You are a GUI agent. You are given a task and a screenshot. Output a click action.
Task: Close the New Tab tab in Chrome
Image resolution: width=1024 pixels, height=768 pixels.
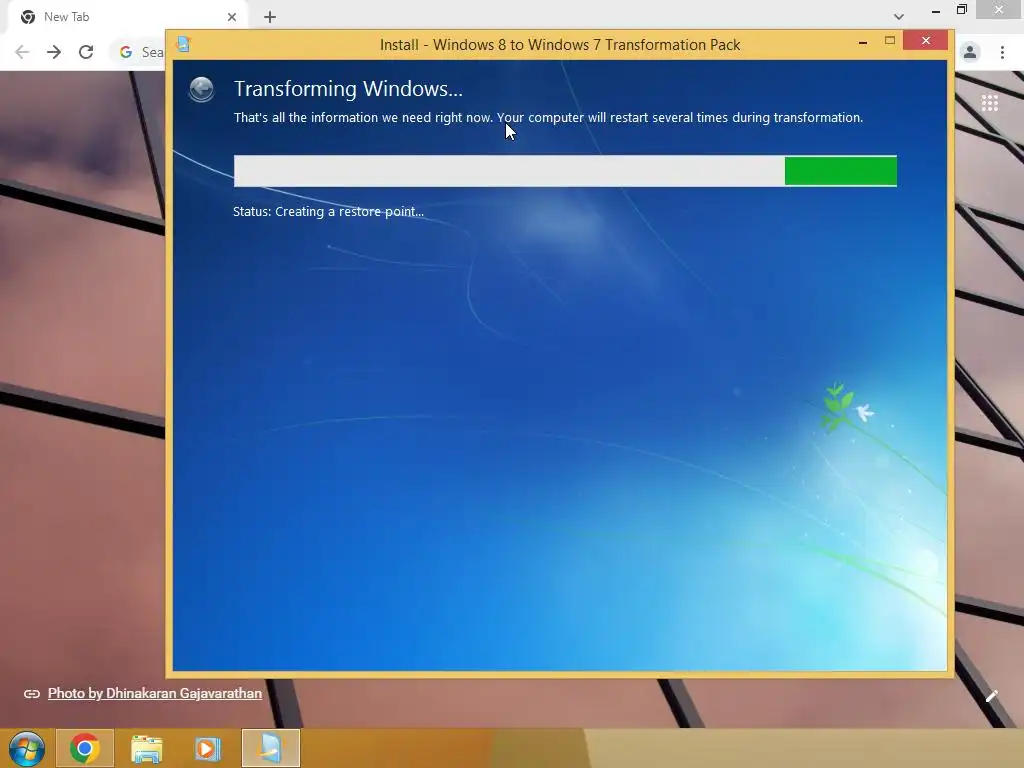point(232,17)
